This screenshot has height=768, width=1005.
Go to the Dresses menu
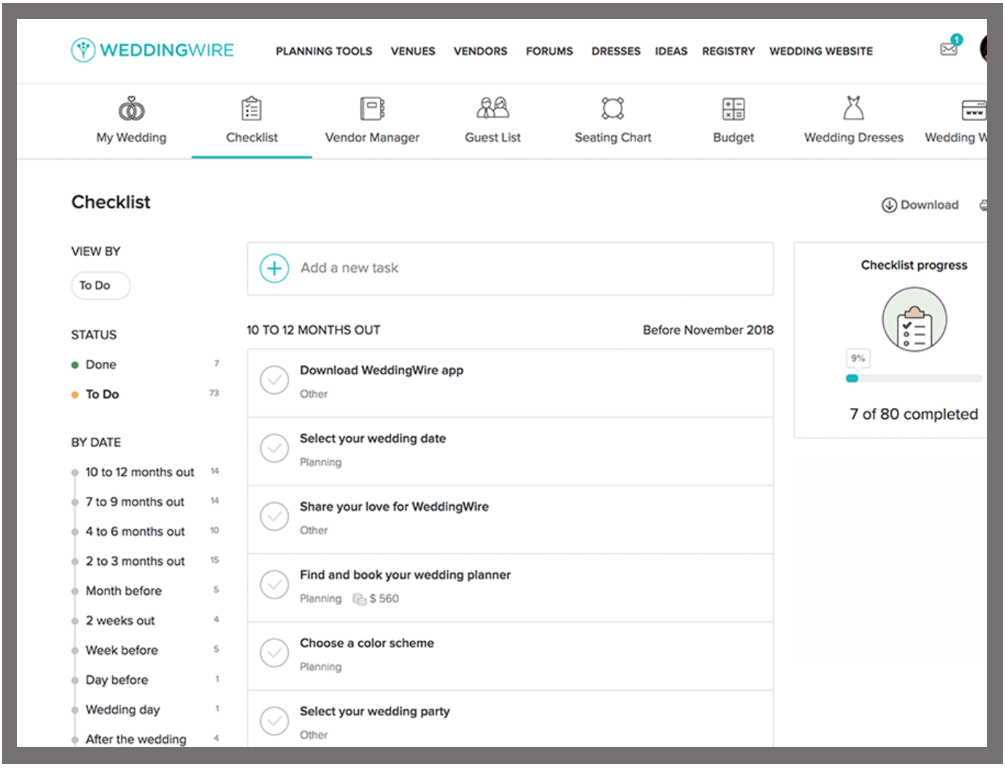pos(616,51)
